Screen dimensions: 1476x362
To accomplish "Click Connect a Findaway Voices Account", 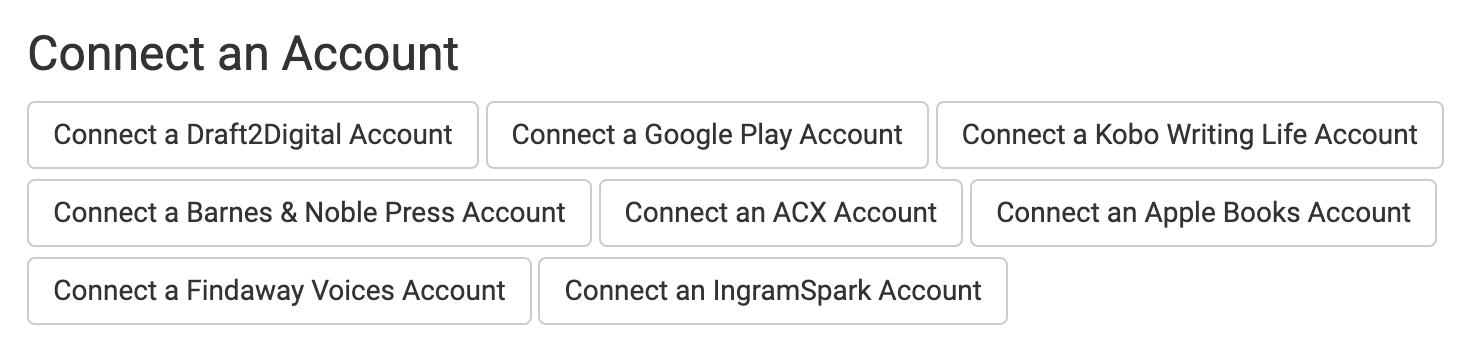I will point(279,290).
